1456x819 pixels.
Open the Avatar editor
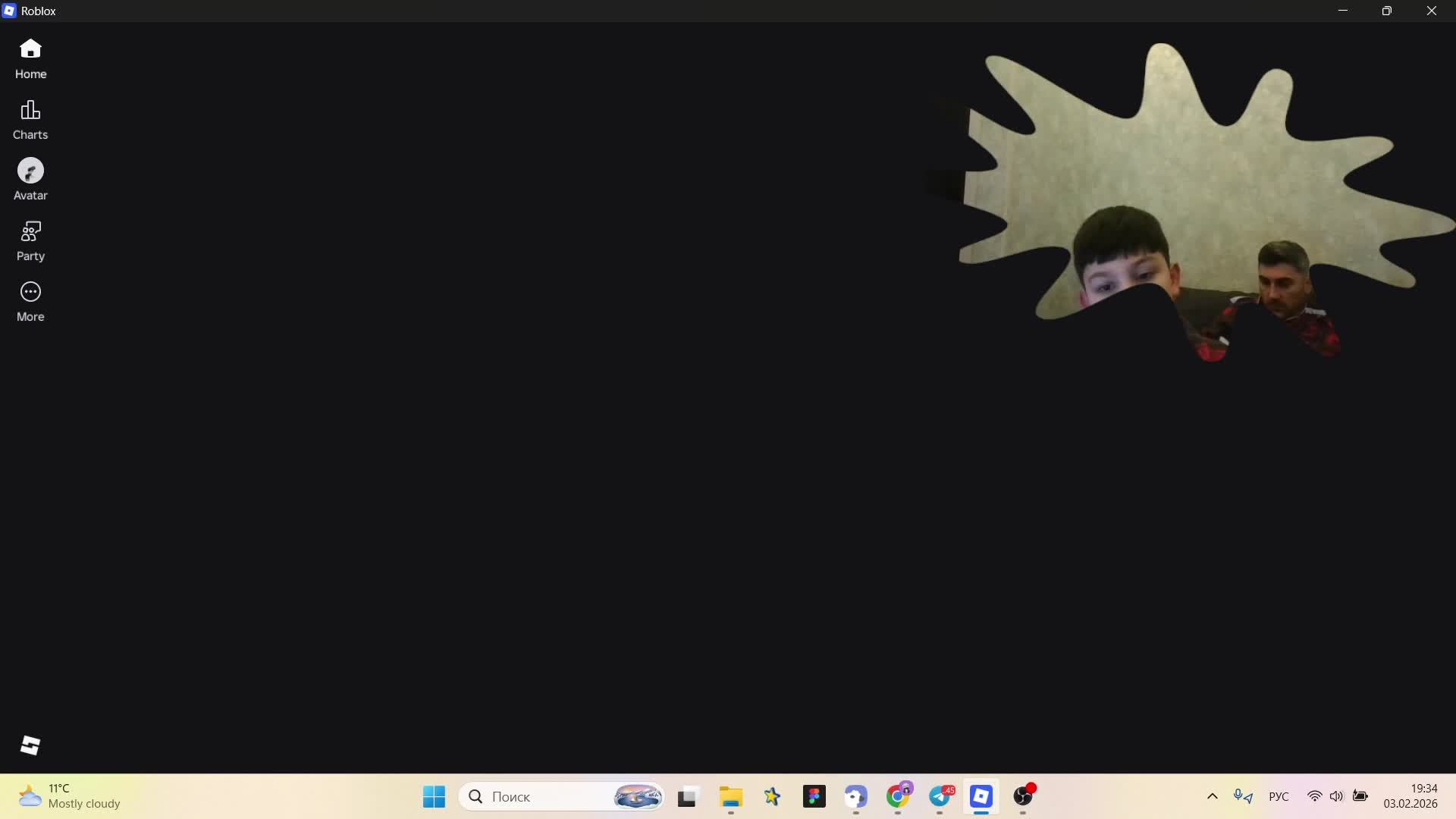(30, 180)
